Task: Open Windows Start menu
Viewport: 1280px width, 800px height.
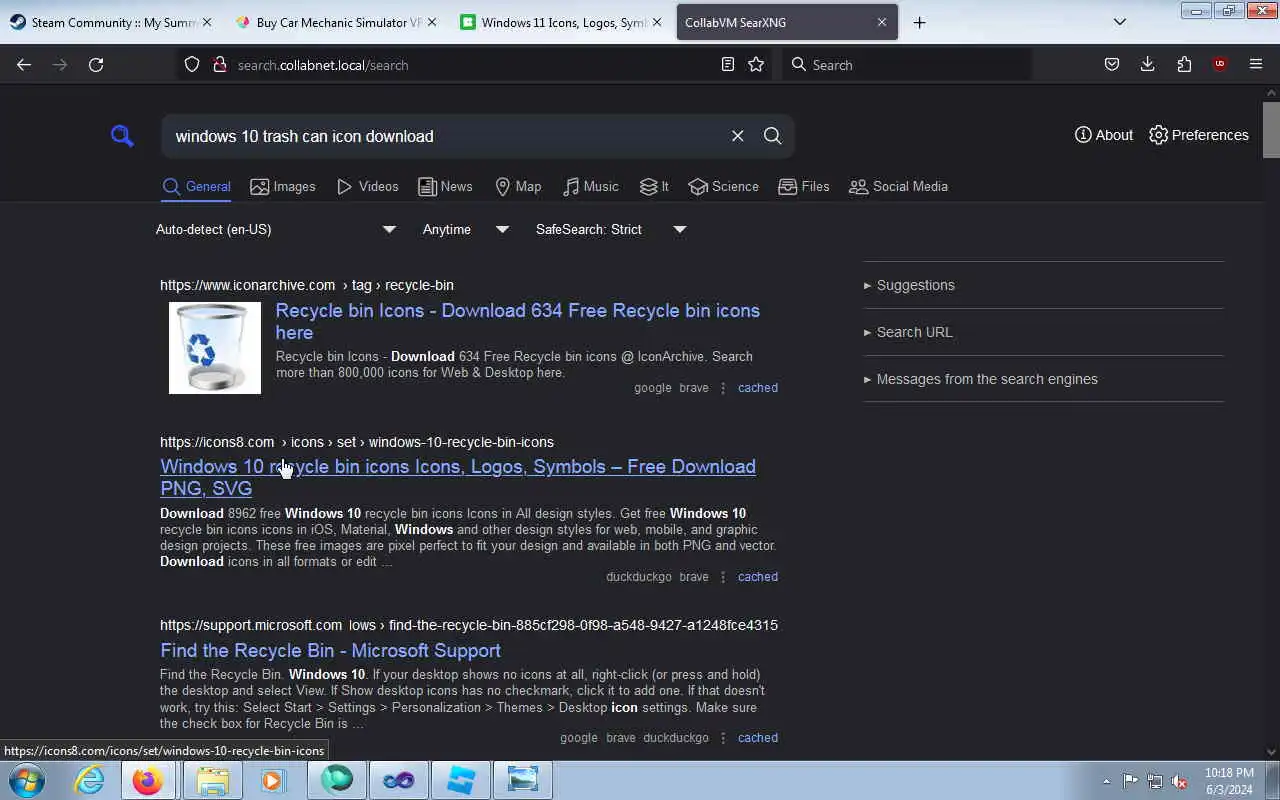Action: tap(26, 780)
